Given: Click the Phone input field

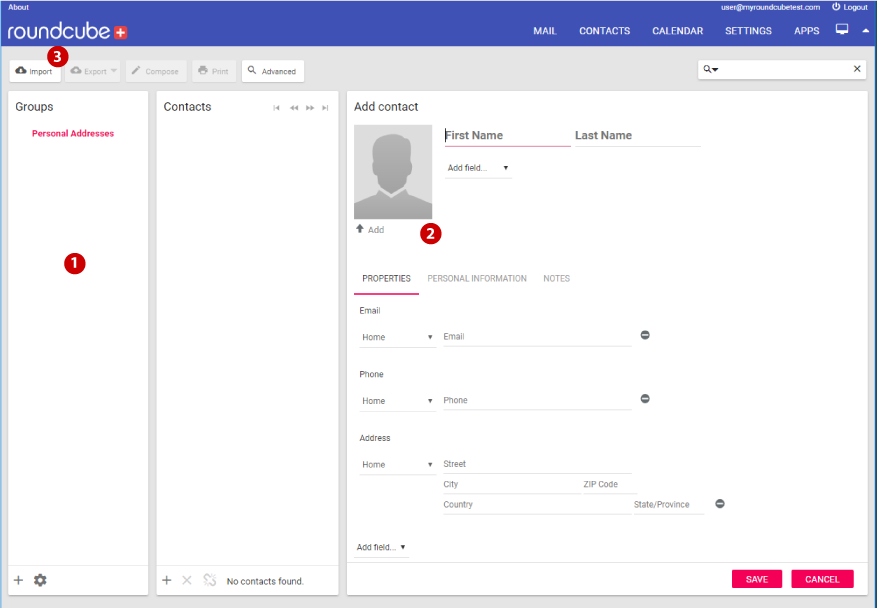Looking at the screenshot, I should click(537, 400).
